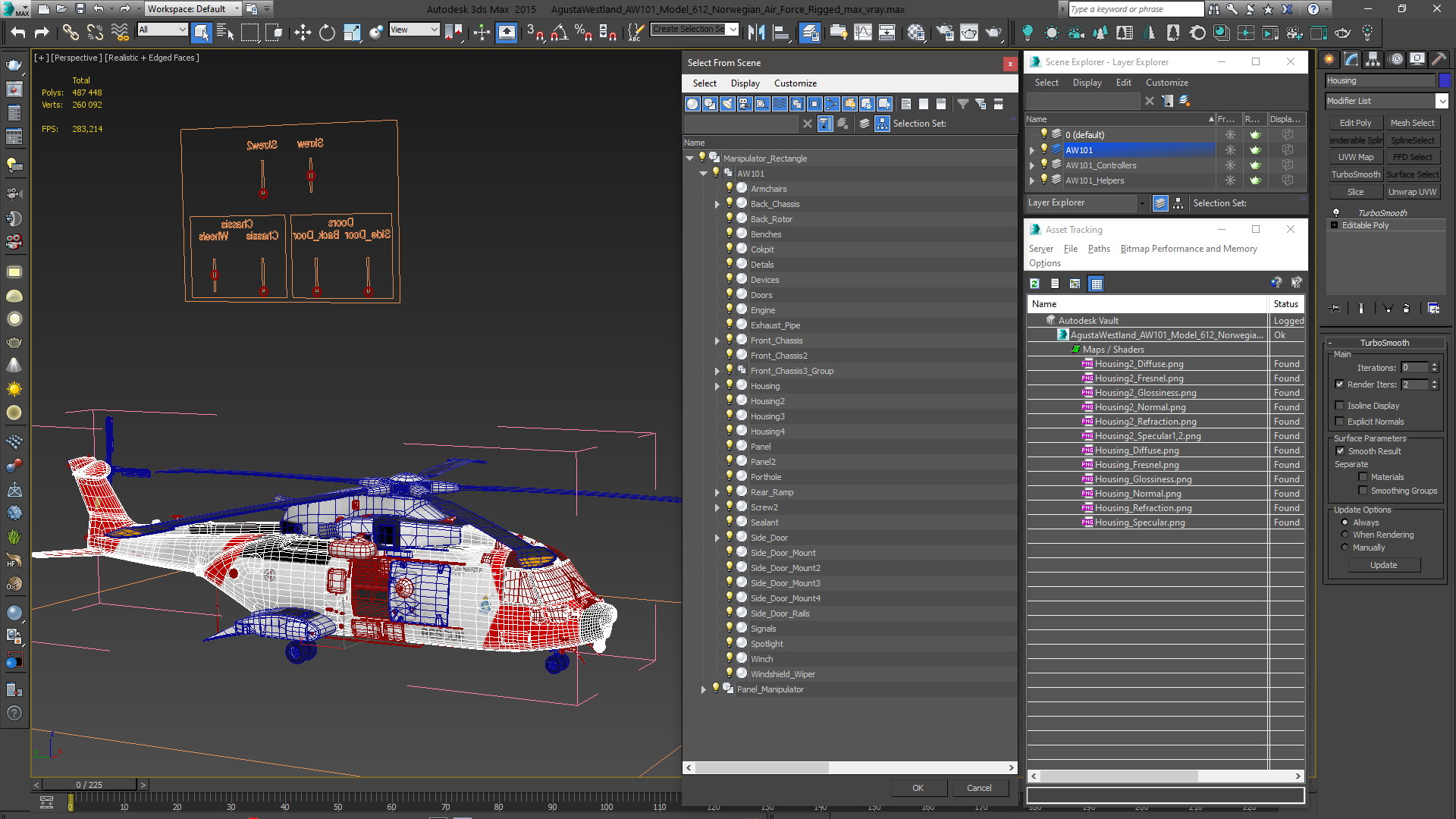Expand the Rear_Ramp tree node

(717, 492)
